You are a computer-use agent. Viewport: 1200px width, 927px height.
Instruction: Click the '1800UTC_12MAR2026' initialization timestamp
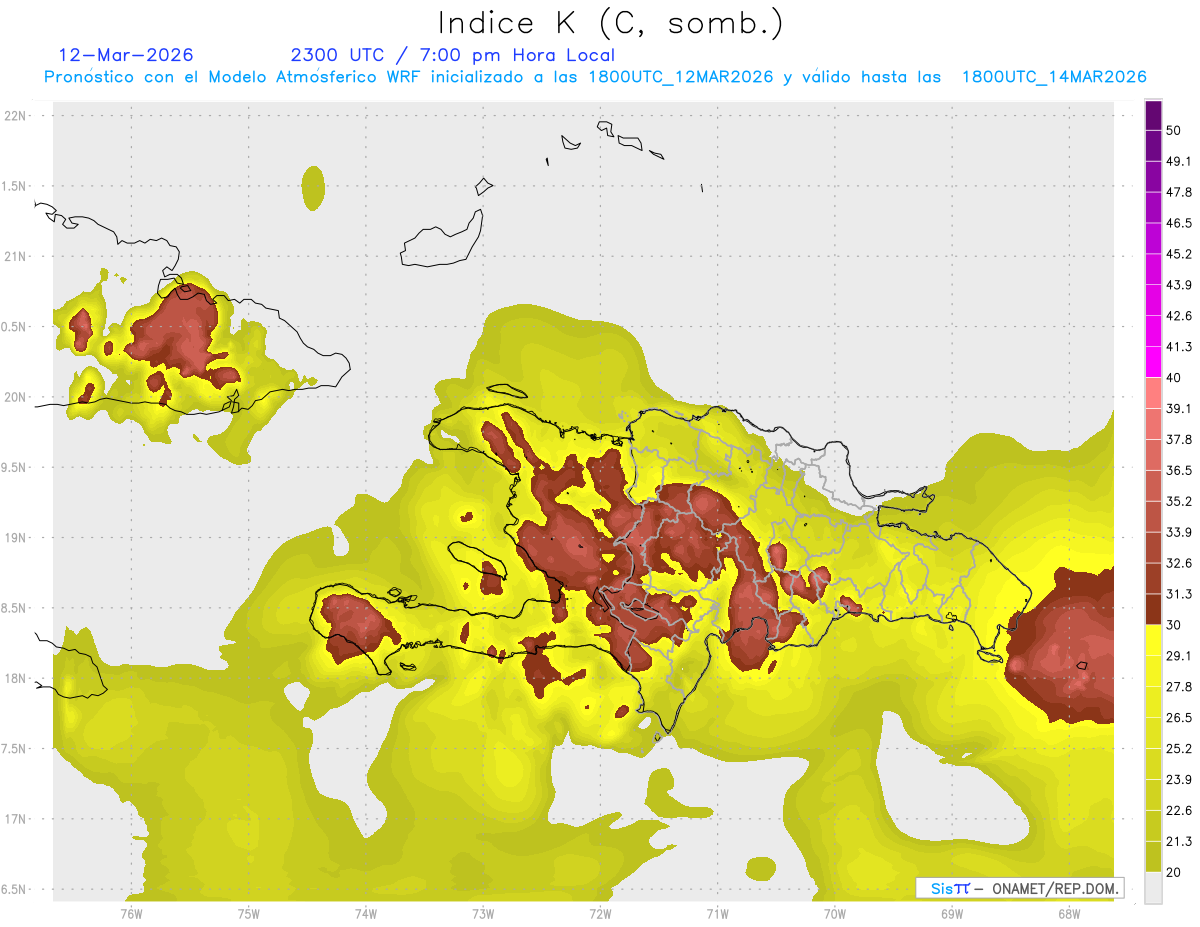pos(680,77)
